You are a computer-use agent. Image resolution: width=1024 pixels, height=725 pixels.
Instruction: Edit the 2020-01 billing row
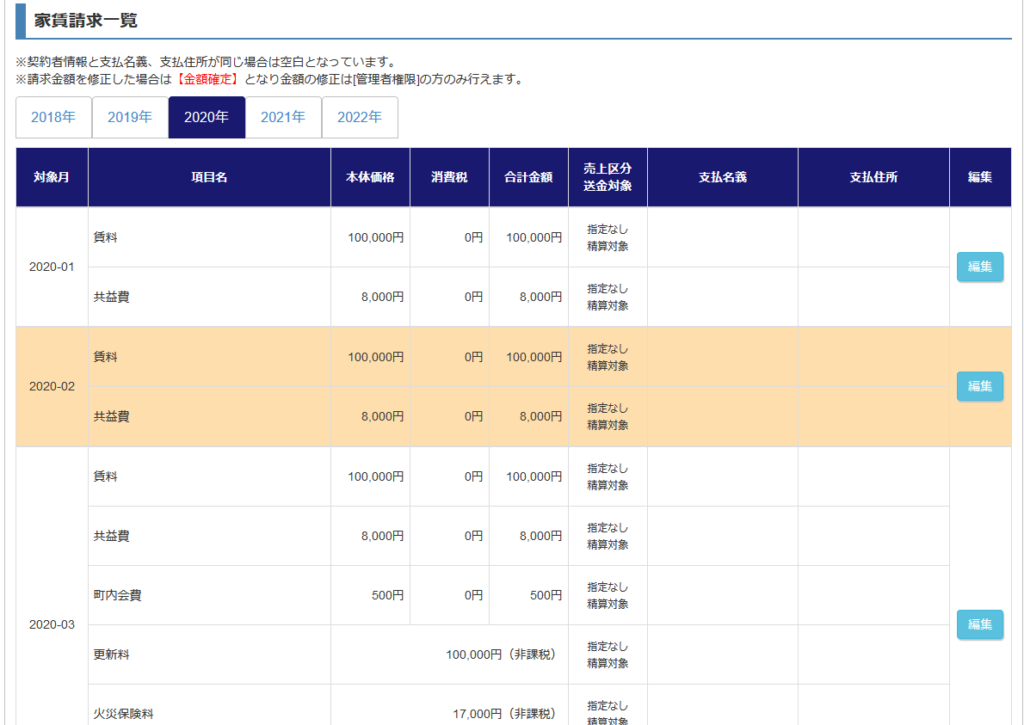click(980, 266)
